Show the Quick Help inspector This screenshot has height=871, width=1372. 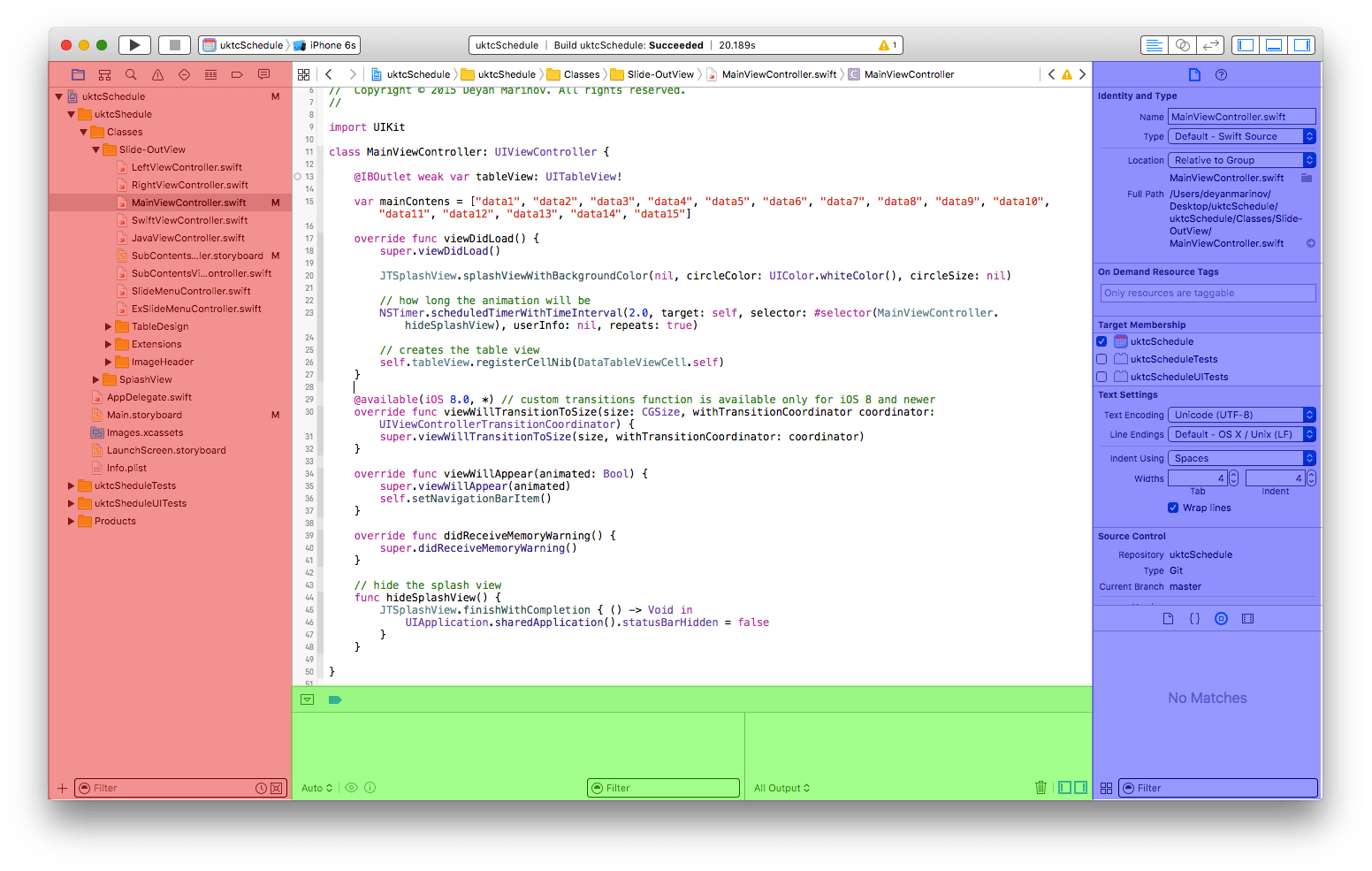[1221, 75]
